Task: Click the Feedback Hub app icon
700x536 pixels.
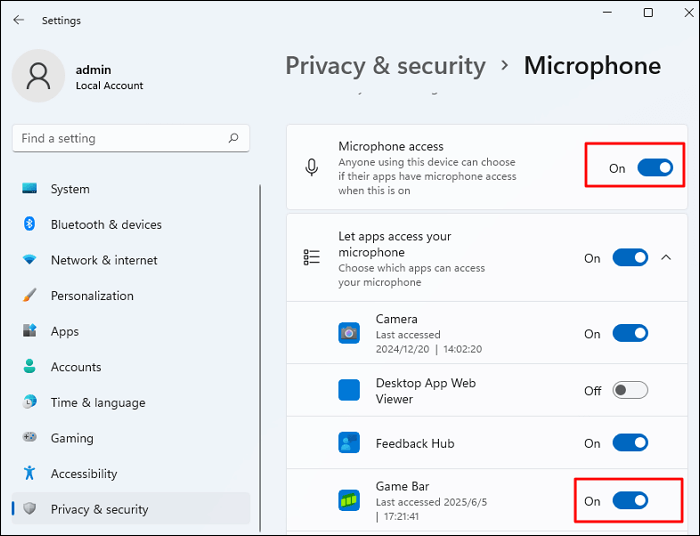Action: pos(349,443)
